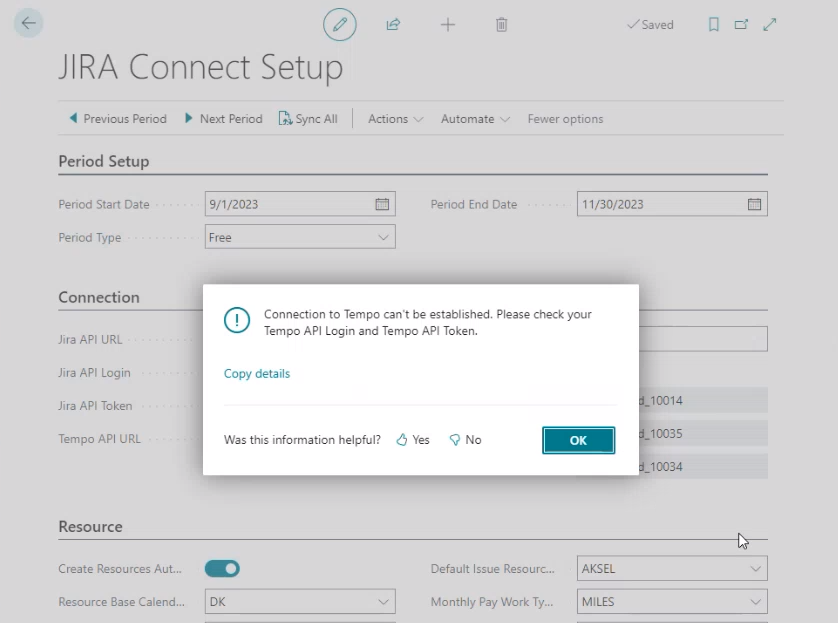Delete record with trash icon

click(x=501, y=25)
